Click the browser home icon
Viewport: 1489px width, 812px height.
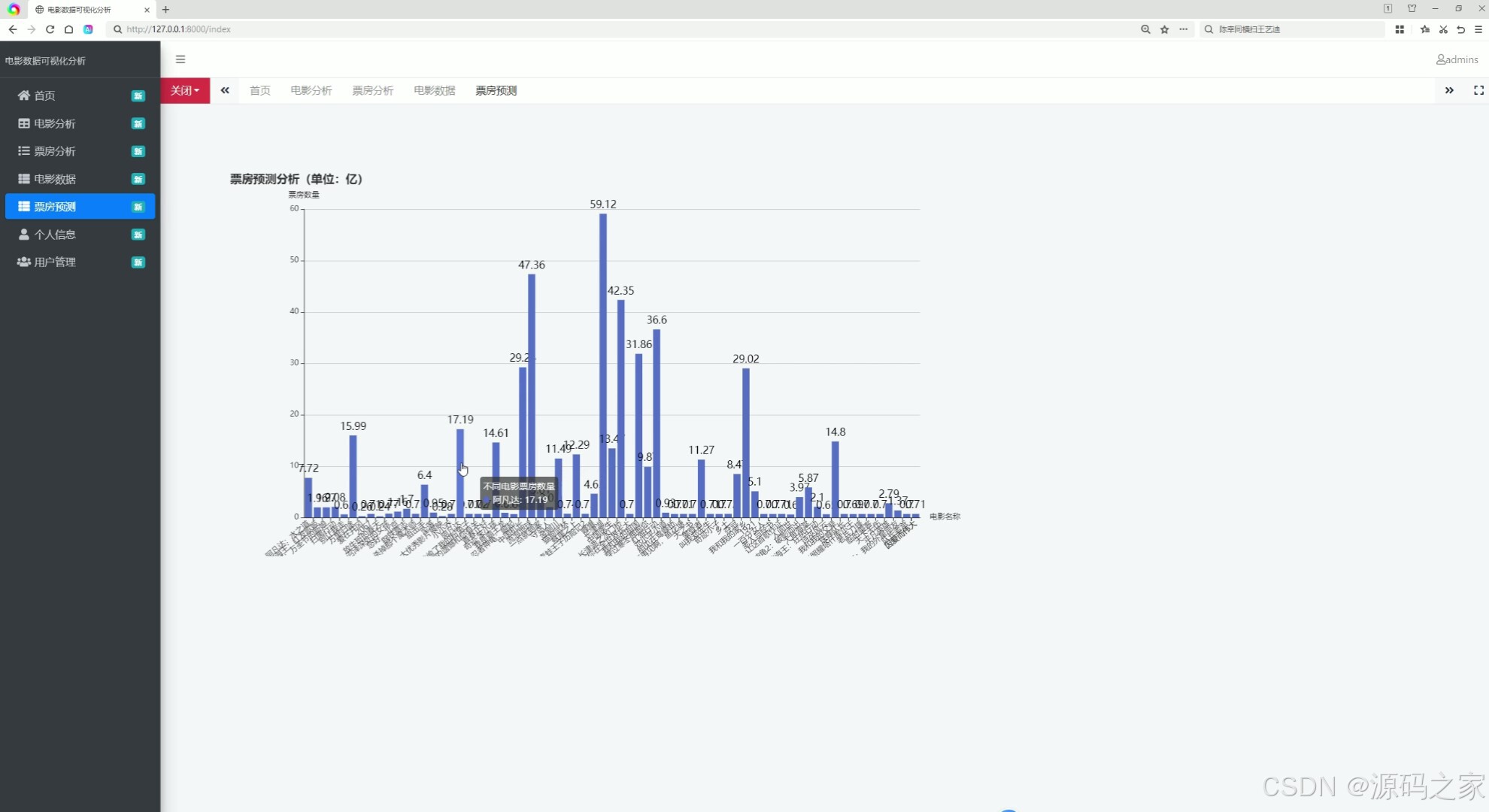click(68, 29)
